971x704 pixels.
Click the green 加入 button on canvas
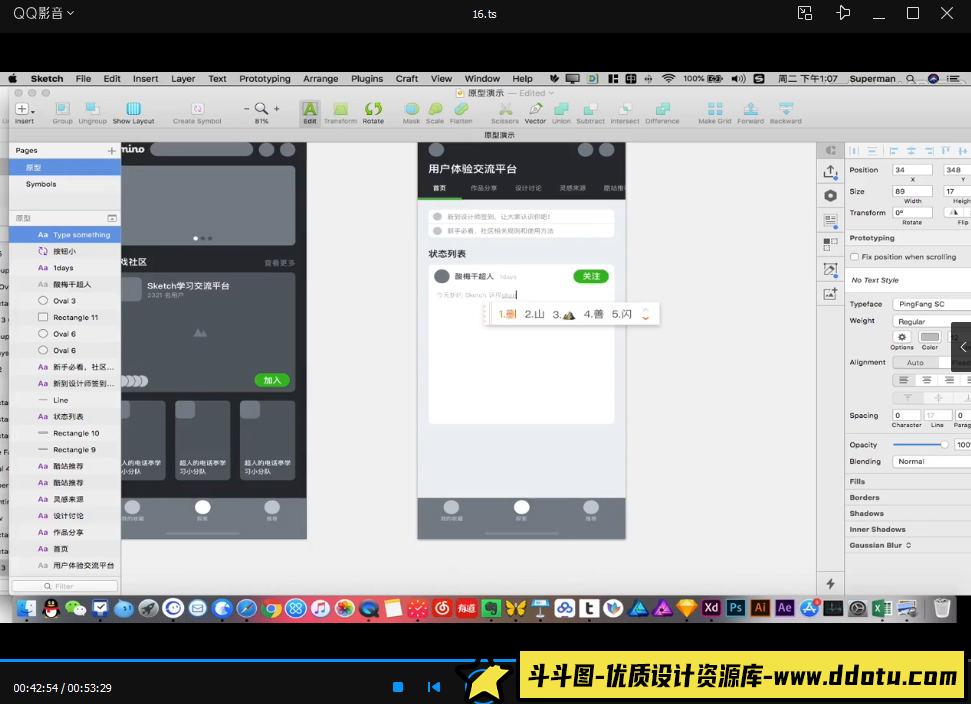click(x=272, y=380)
